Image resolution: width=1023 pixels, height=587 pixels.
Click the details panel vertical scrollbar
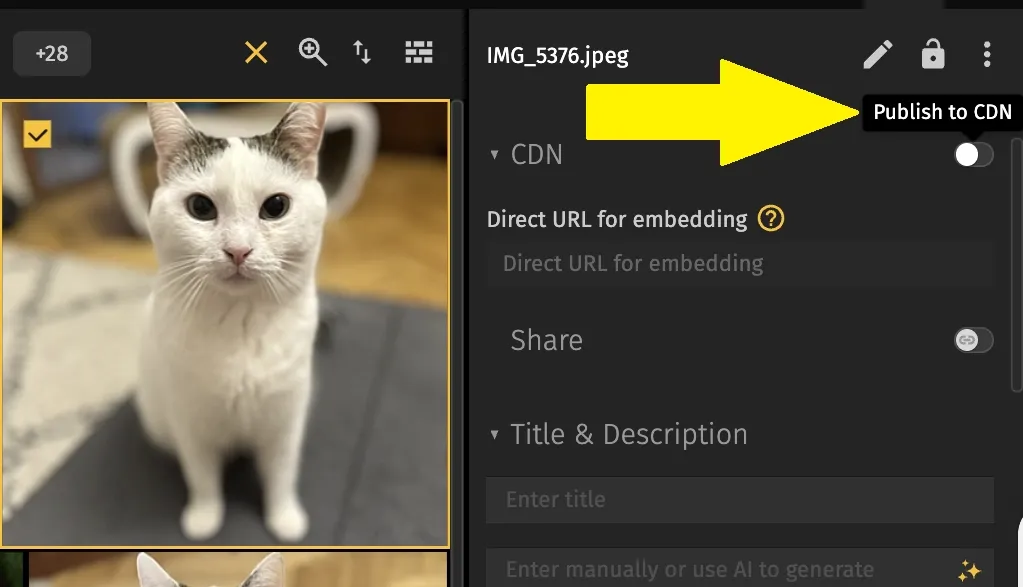[1016, 264]
